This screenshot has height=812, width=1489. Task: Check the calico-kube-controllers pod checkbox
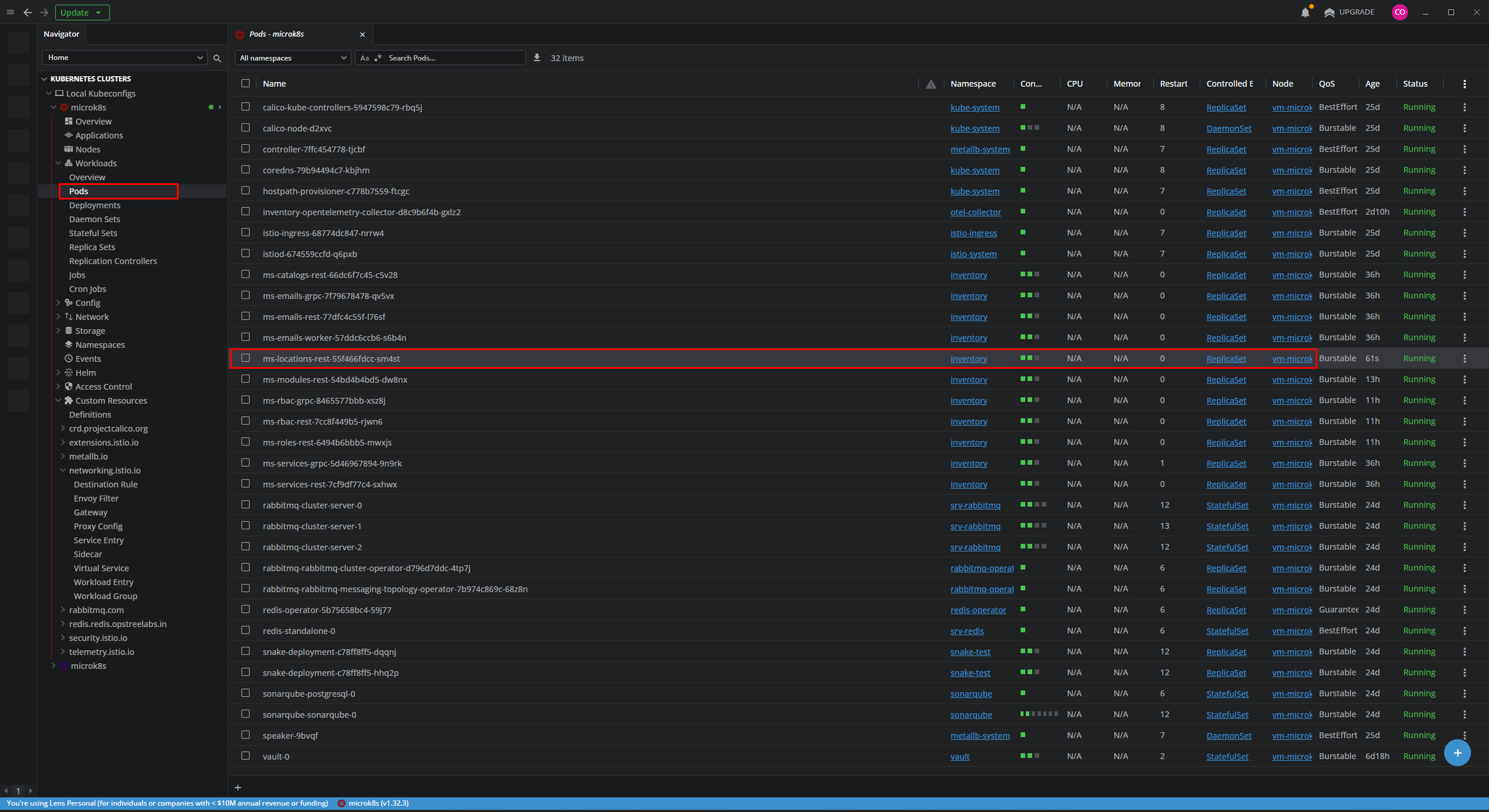point(246,106)
